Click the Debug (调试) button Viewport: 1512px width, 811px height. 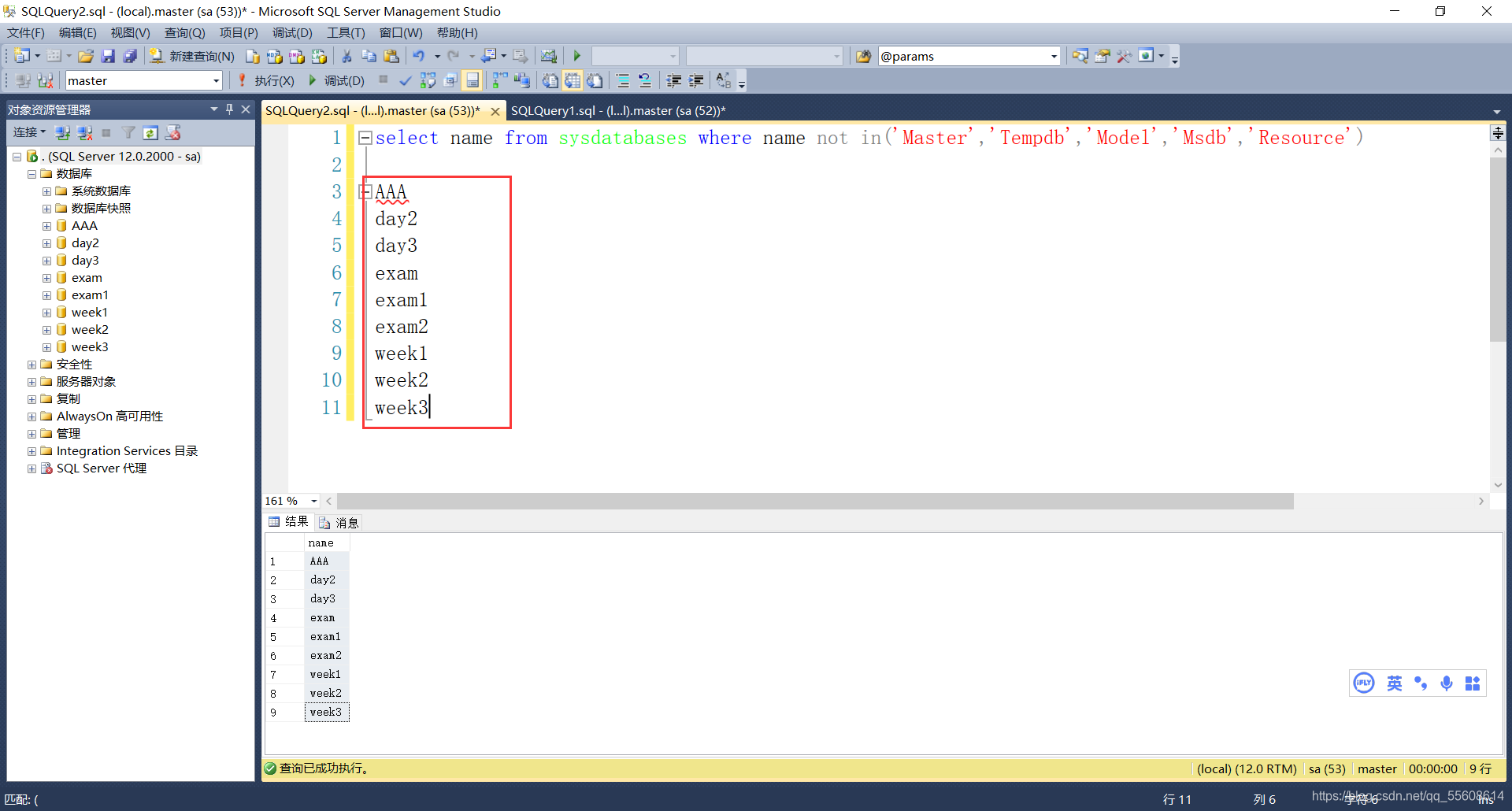point(336,80)
